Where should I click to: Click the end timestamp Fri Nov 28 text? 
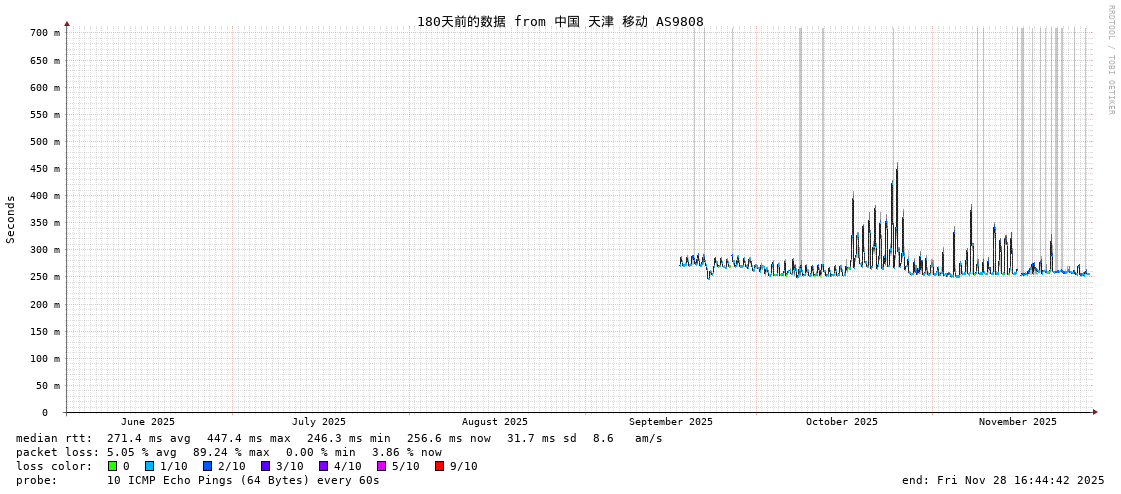pyautogui.click(x=1002, y=480)
